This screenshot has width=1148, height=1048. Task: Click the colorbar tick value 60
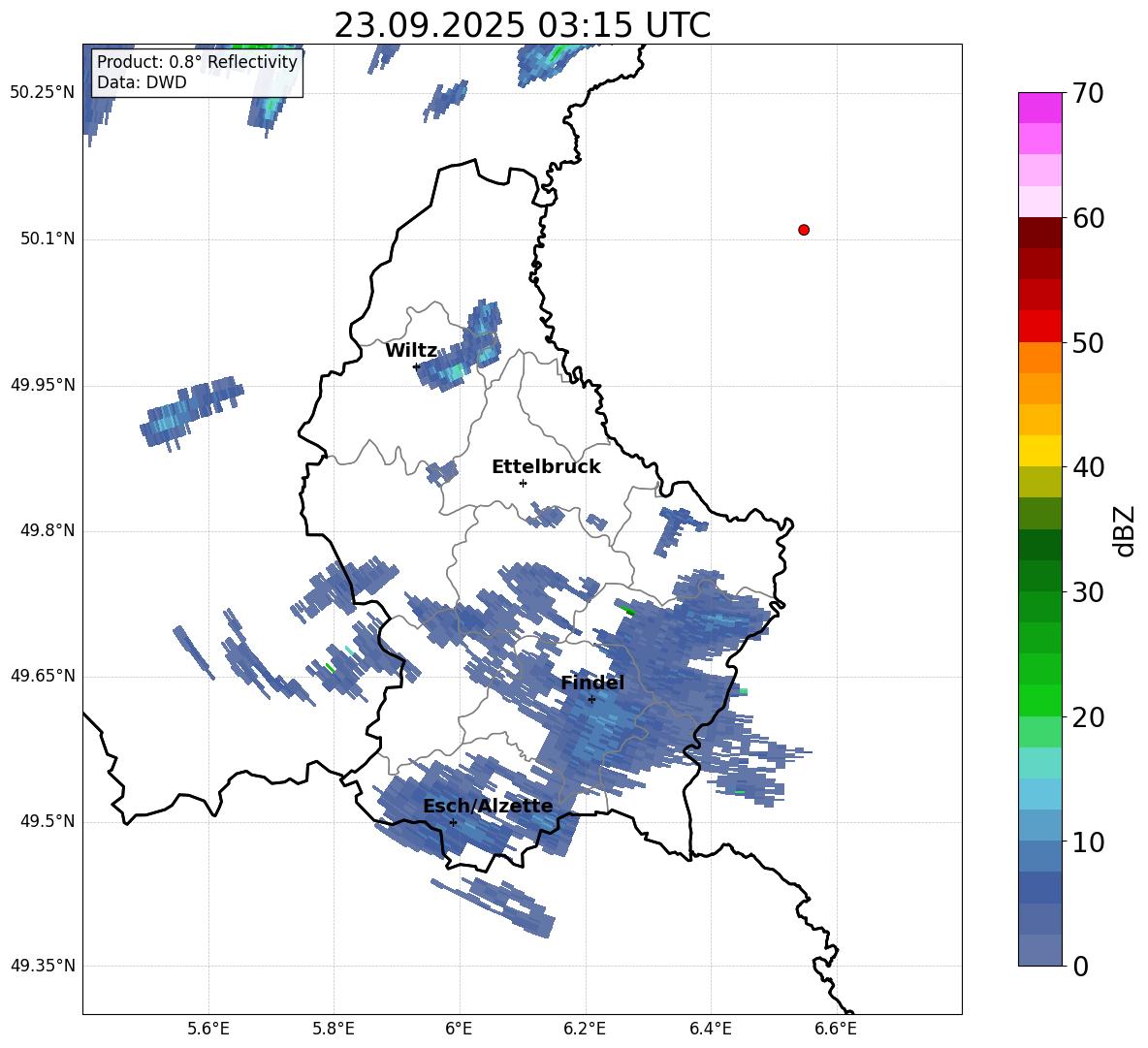click(1088, 218)
